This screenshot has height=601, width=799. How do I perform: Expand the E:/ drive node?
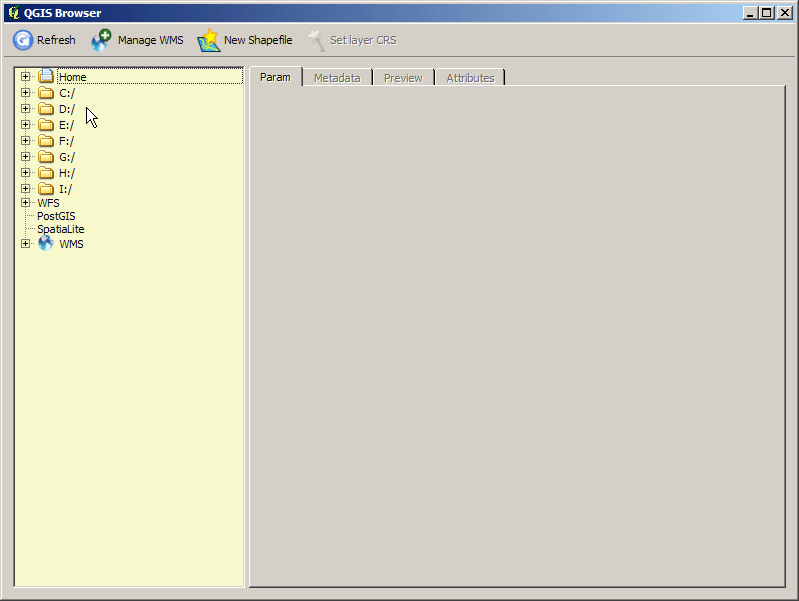[25, 124]
